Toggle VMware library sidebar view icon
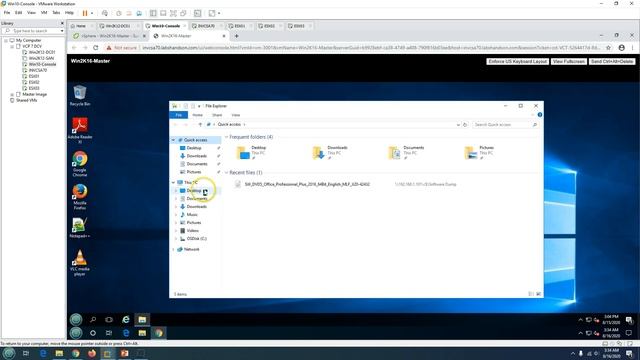640x360 pixels. tap(153, 13)
